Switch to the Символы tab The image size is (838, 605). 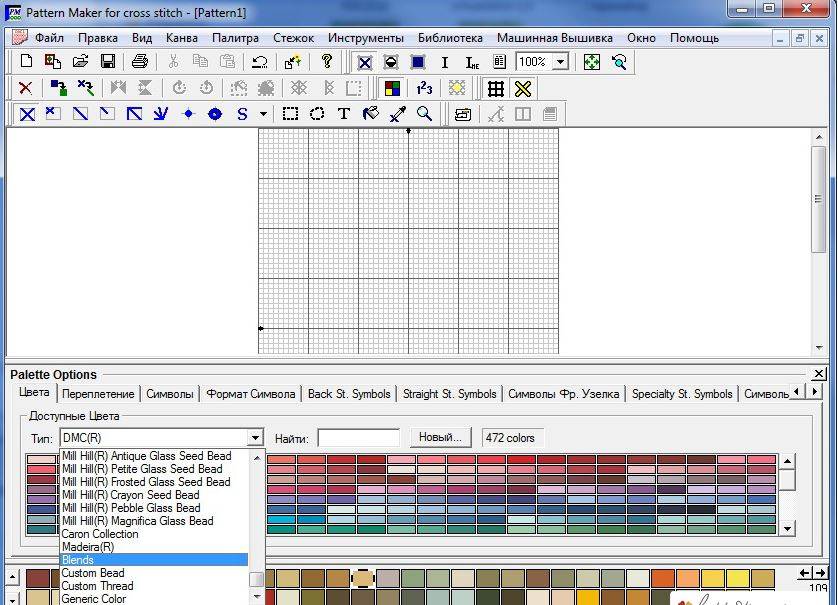pos(171,394)
